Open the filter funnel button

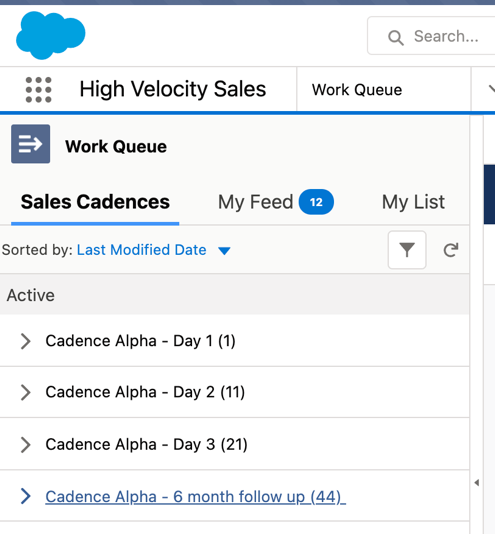(407, 250)
